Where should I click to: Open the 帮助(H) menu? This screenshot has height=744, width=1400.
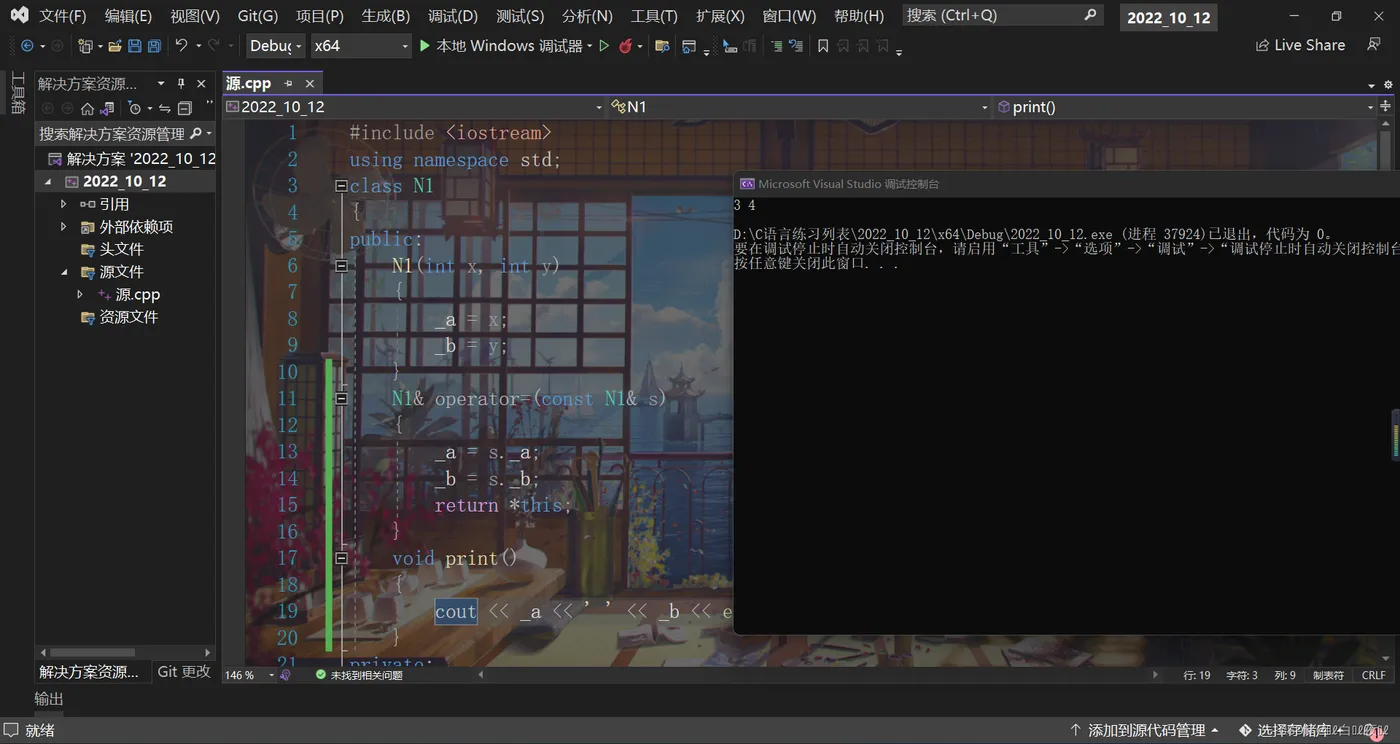(x=858, y=16)
